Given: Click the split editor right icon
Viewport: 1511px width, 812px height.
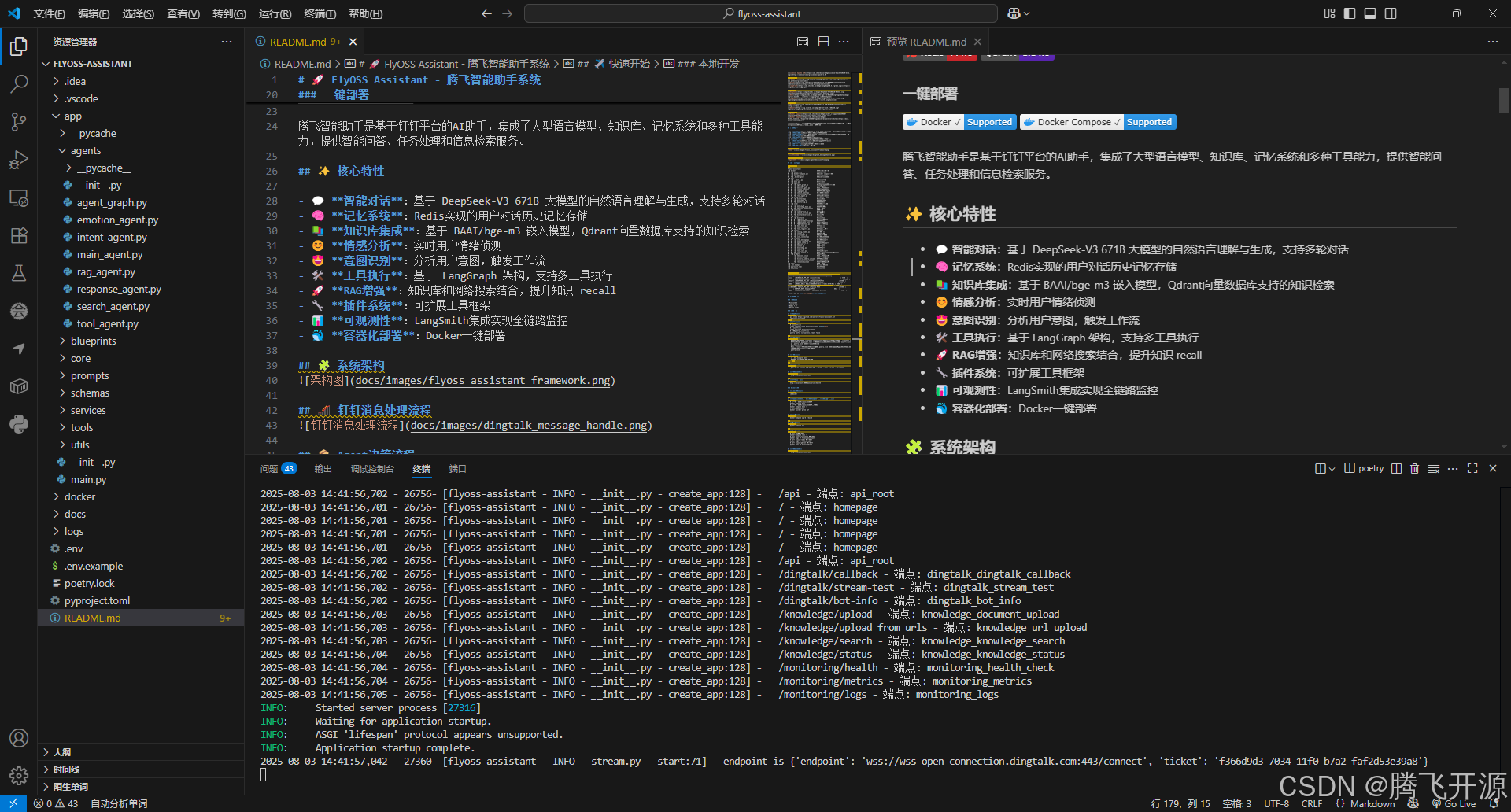Looking at the screenshot, I should coord(823,42).
